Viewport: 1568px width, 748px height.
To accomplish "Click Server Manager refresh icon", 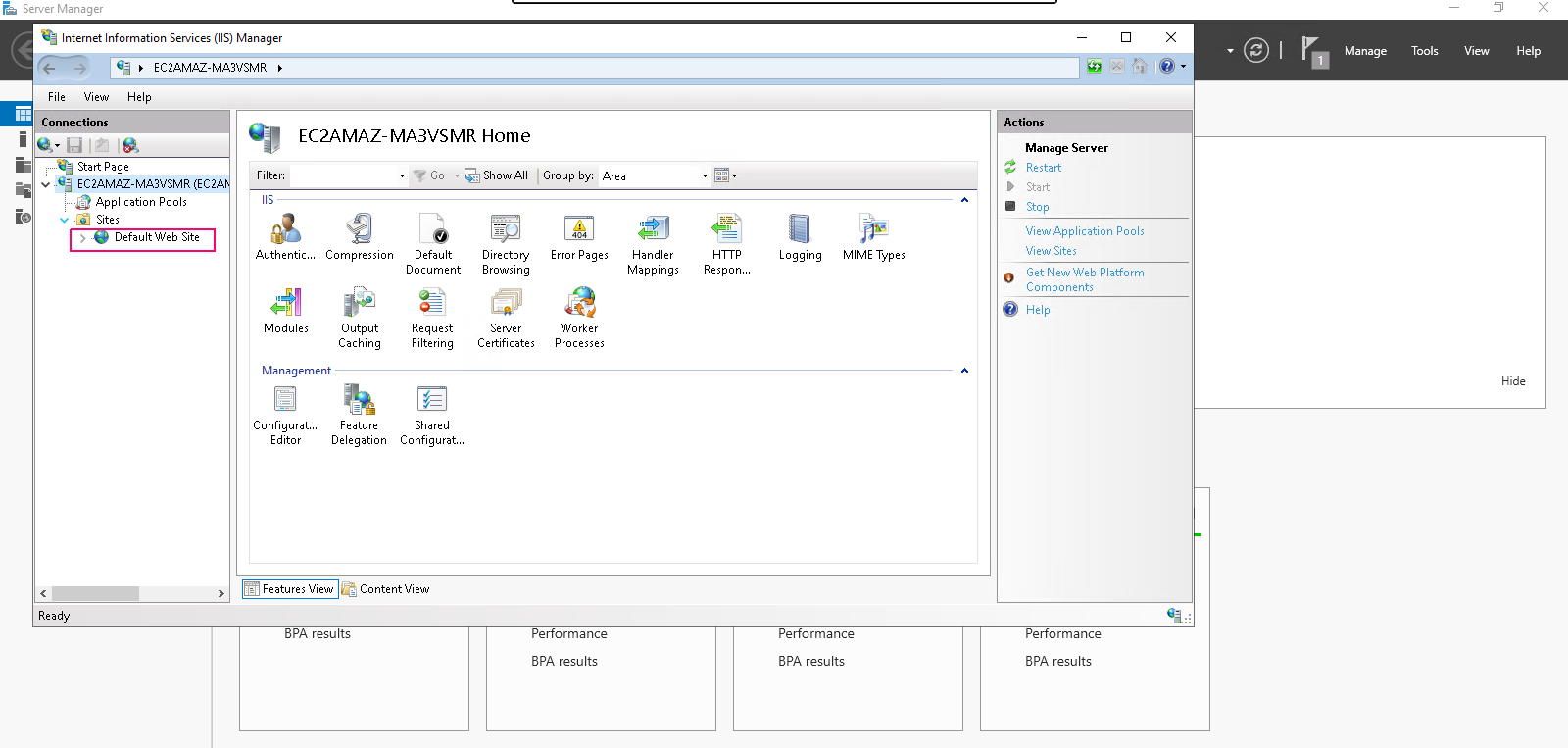I will tap(1256, 50).
